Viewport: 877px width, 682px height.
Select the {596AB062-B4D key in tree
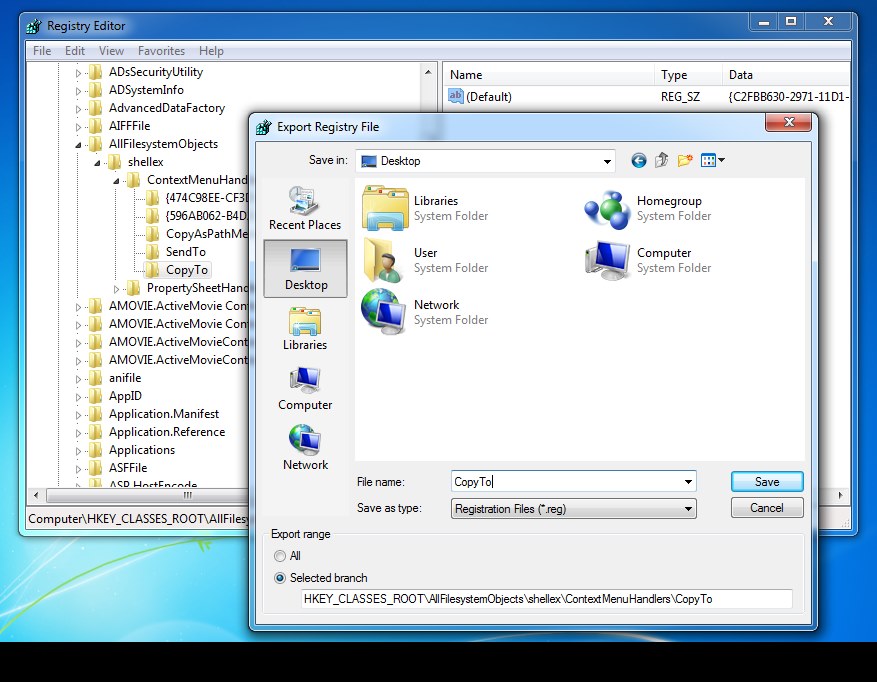206,216
